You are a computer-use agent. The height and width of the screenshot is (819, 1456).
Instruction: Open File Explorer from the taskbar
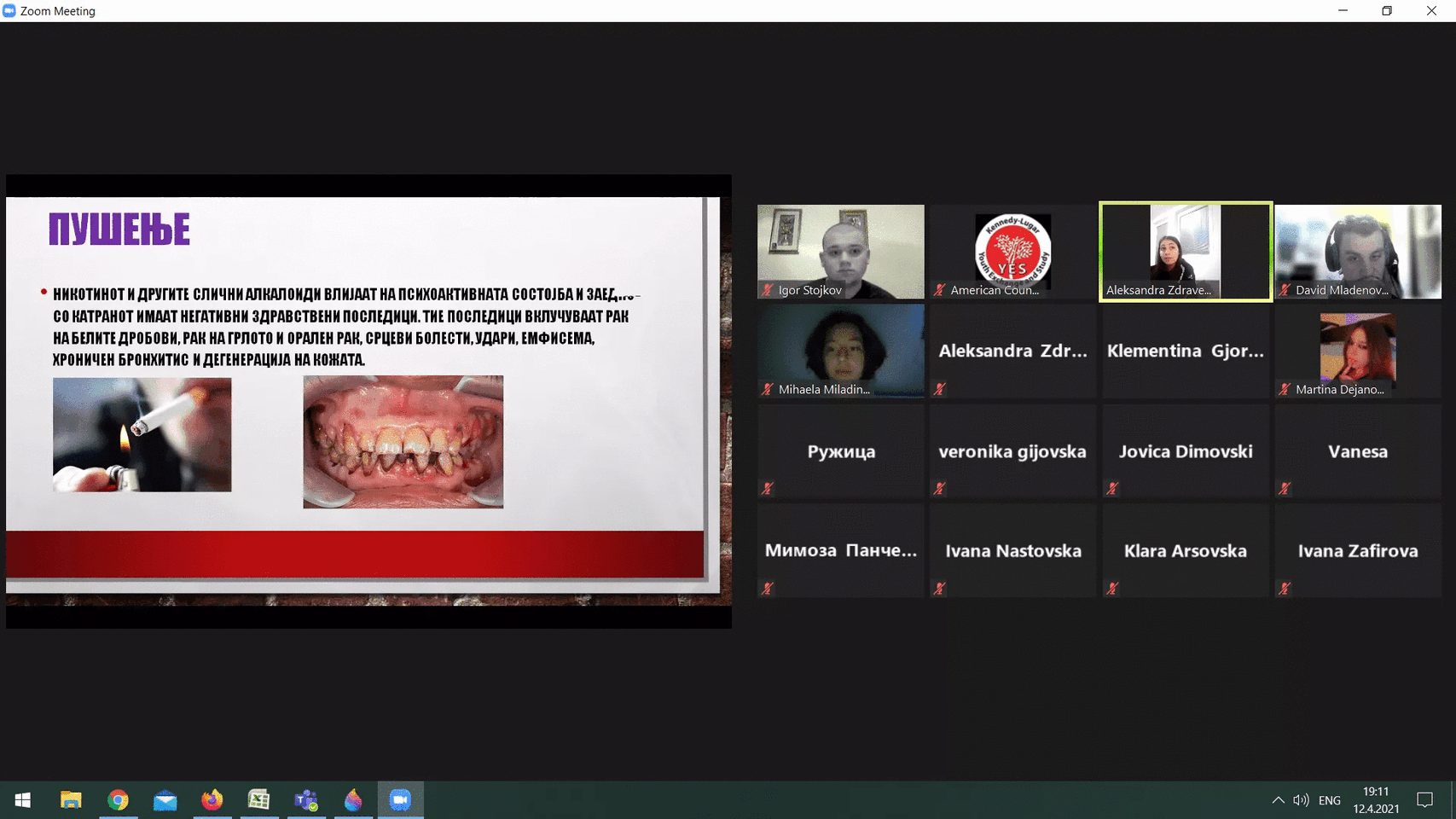[x=71, y=800]
